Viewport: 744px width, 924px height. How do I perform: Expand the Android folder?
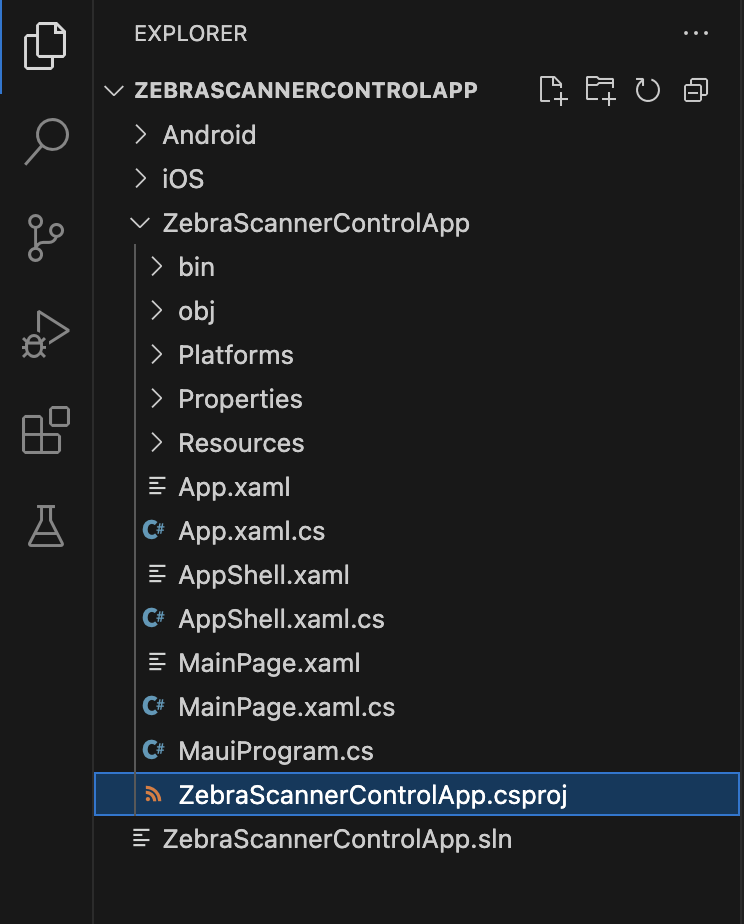point(209,135)
